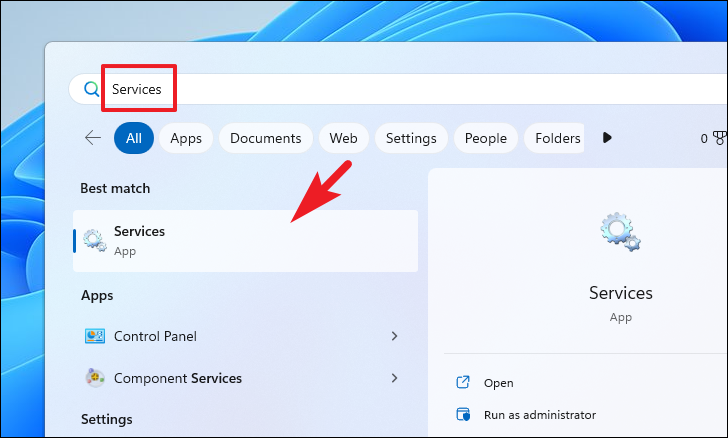
Task: Go back with the left arrow
Action: tap(93, 137)
